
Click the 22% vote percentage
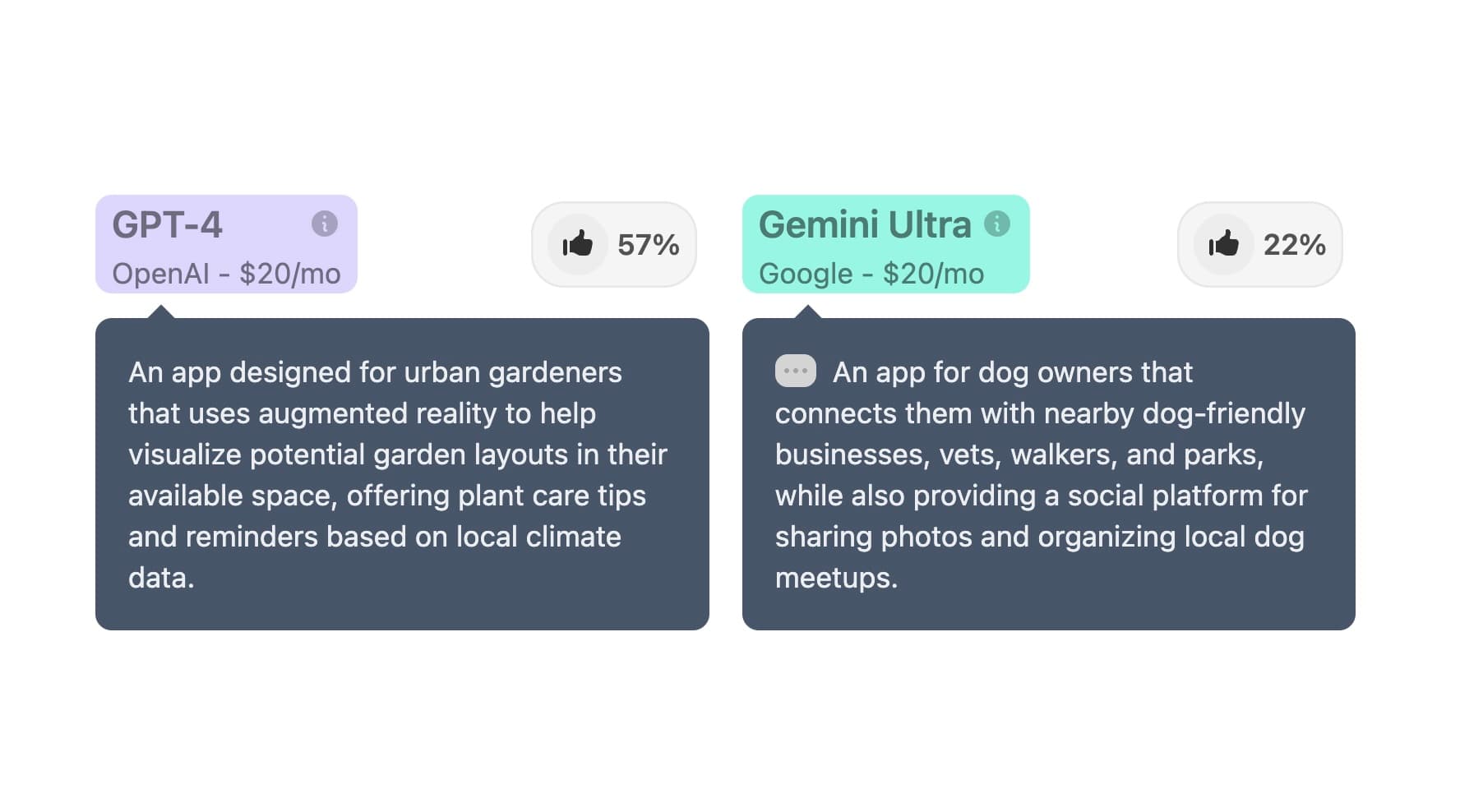tap(1294, 245)
